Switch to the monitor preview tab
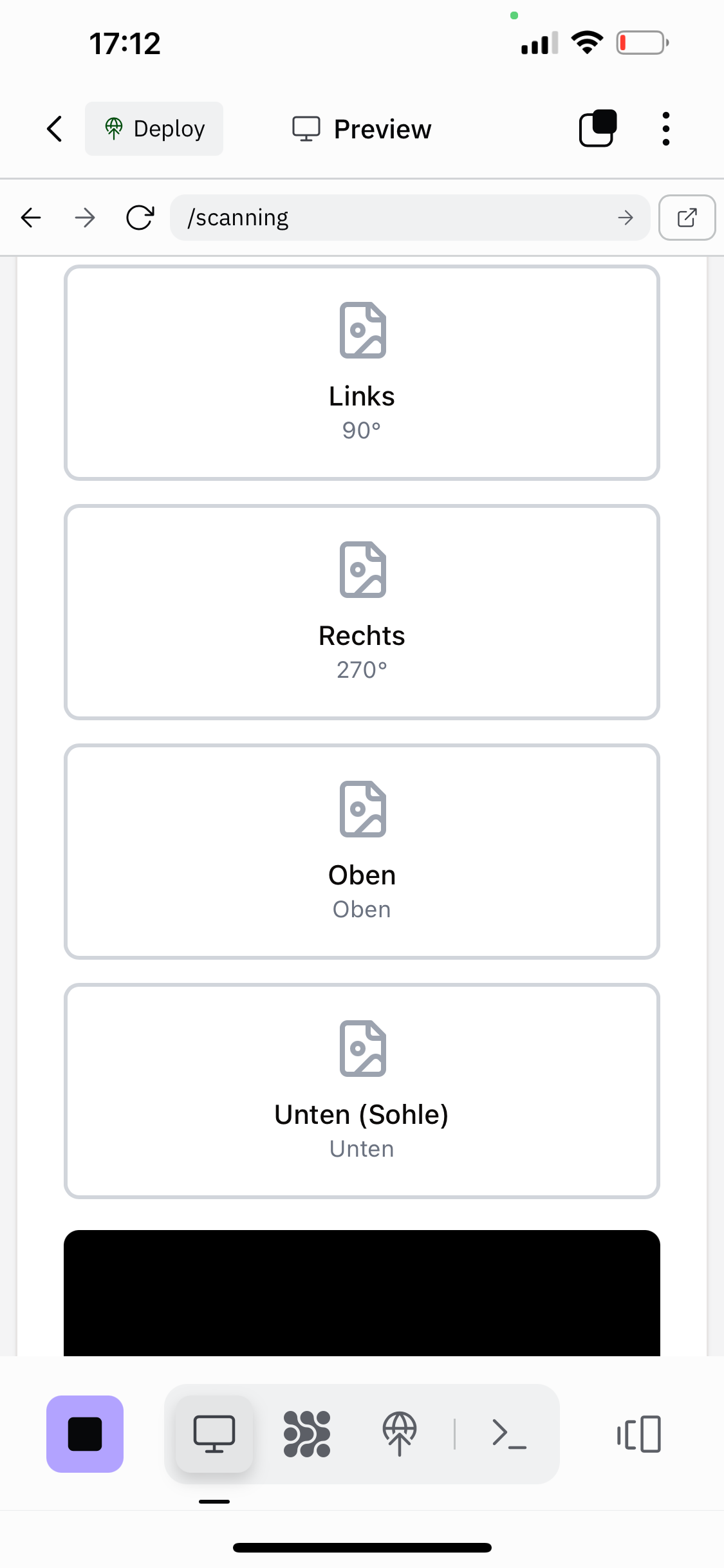Viewport: 724px width, 1568px height. click(214, 1433)
